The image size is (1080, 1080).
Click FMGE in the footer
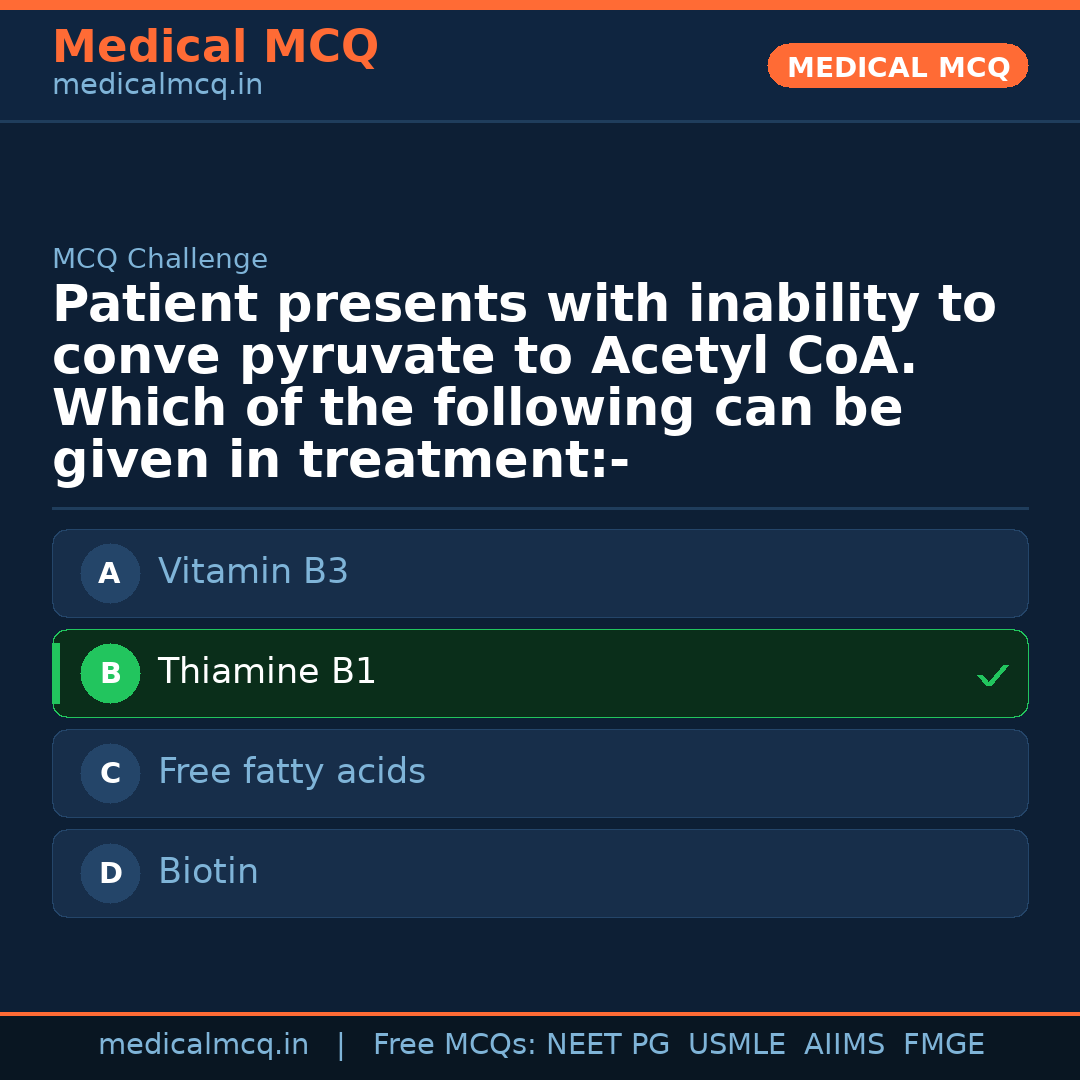[943, 1045]
